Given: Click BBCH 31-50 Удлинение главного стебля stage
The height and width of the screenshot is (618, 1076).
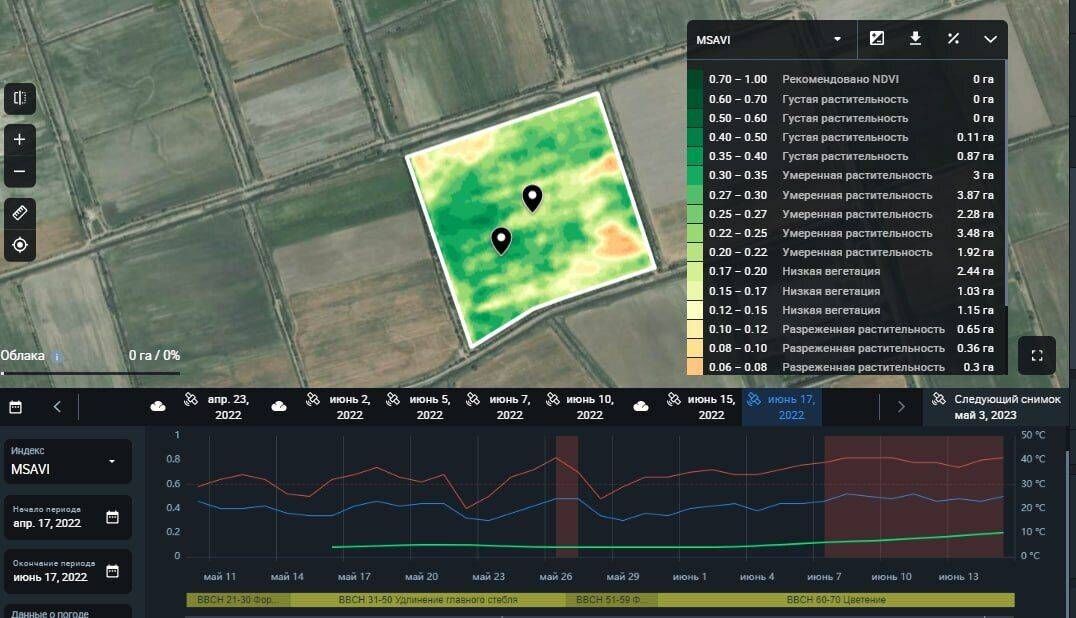Looking at the screenshot, I should click(428, 599).
